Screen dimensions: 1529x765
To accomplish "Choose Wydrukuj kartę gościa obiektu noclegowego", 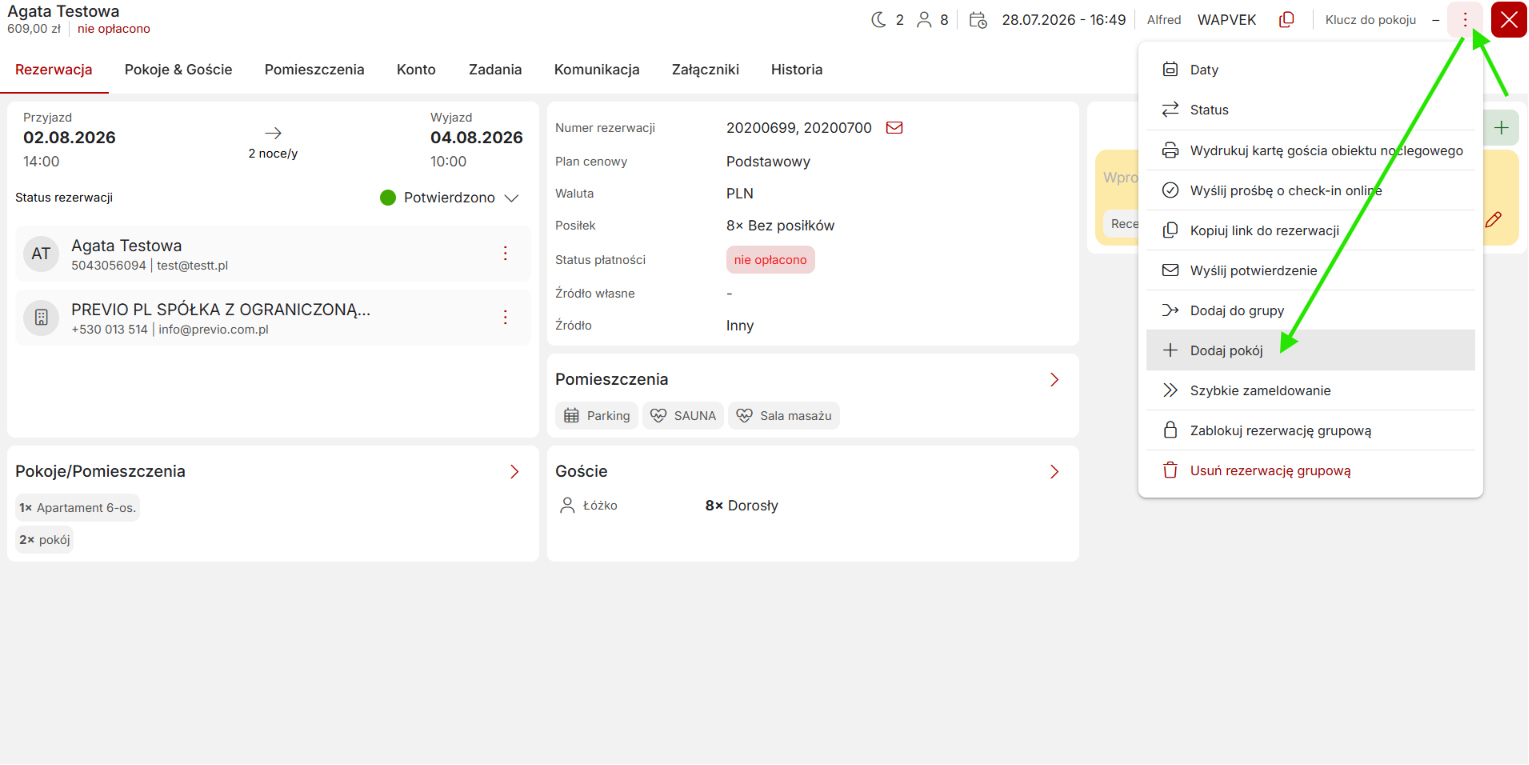I will pos(1310,150).
